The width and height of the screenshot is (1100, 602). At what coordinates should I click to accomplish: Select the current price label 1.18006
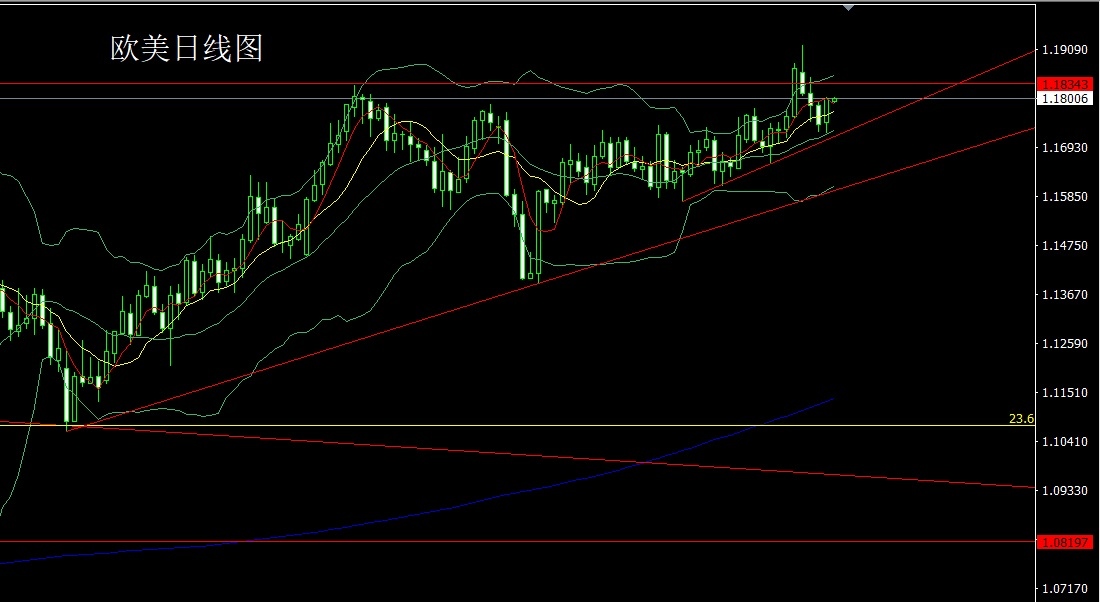1065,98
